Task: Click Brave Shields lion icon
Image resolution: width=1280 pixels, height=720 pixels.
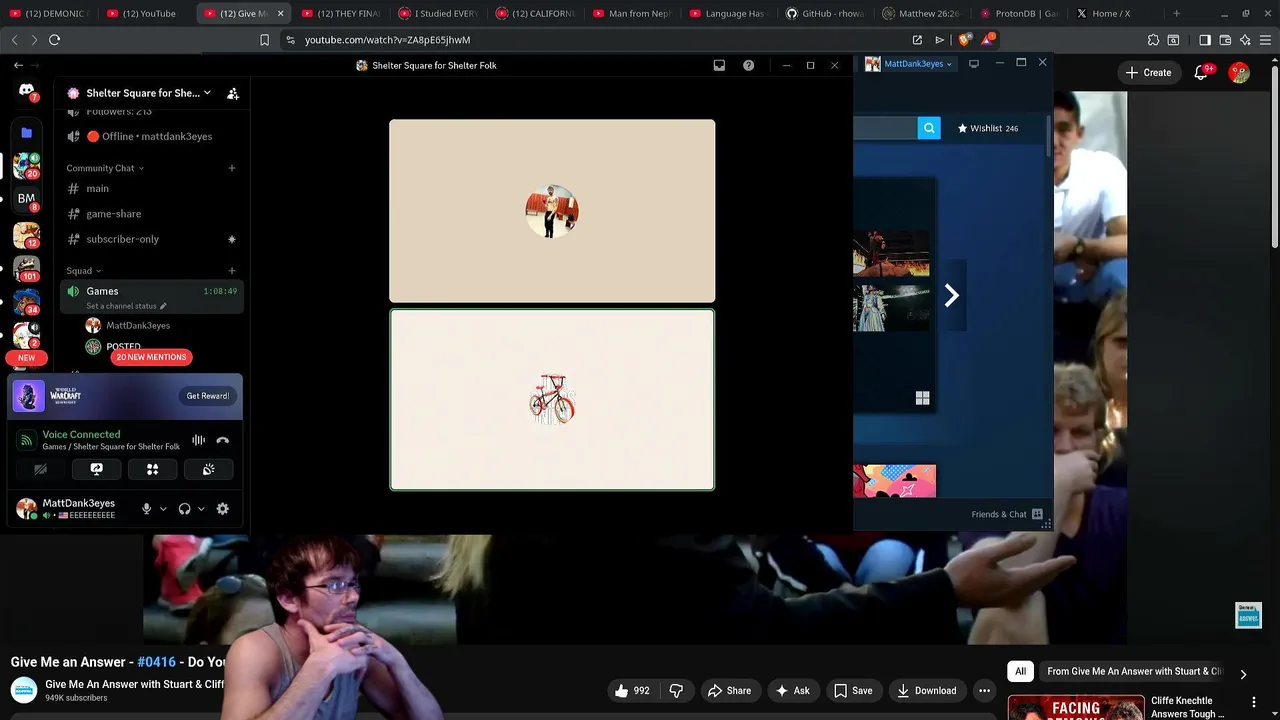Action: [x=964, y=40]
